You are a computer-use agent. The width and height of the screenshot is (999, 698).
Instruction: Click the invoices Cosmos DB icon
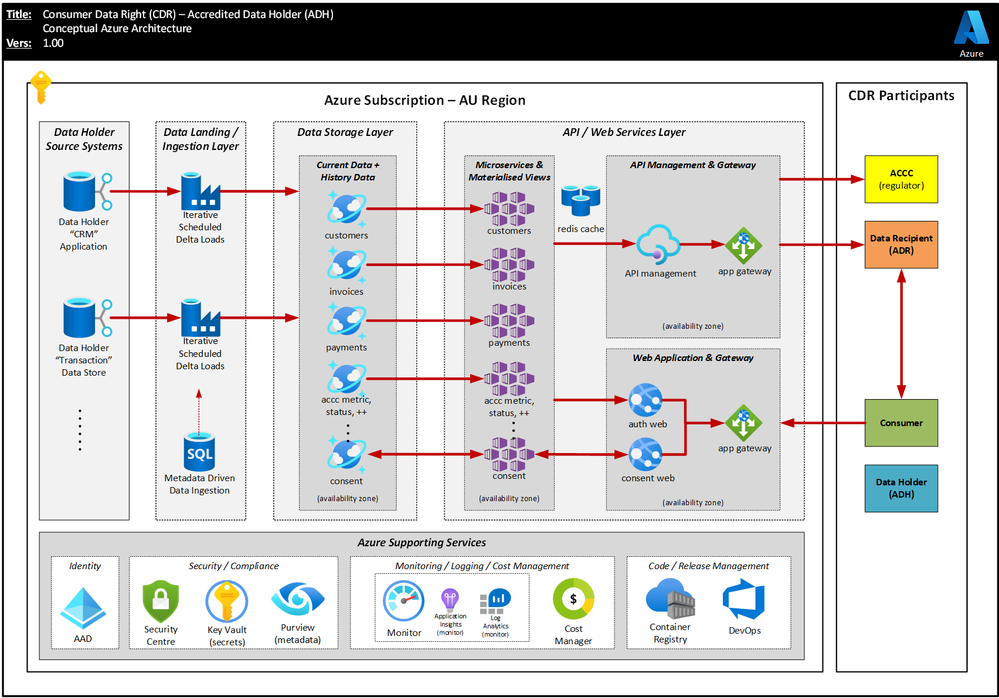pos(347,265)
